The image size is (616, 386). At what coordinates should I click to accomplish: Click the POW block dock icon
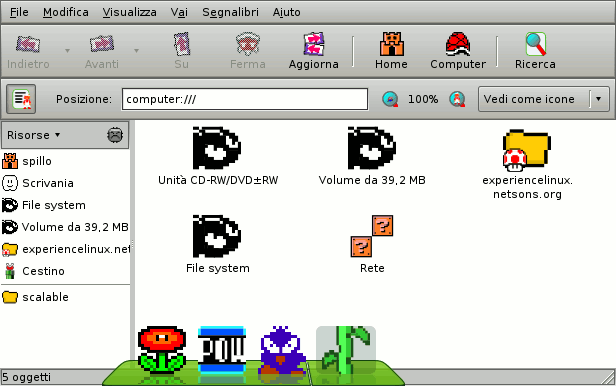(x=222, y=349)
